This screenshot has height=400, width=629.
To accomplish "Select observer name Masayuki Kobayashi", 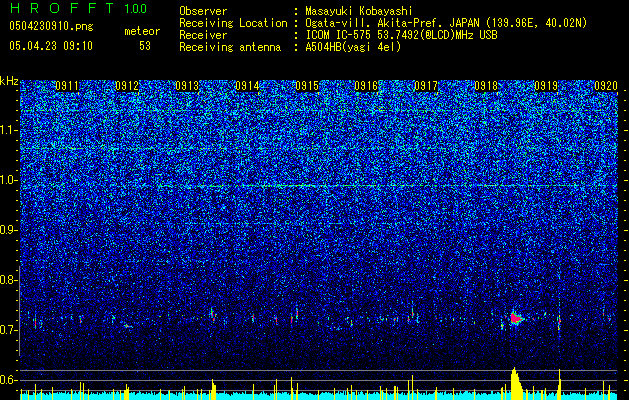I will coord(359,11).
